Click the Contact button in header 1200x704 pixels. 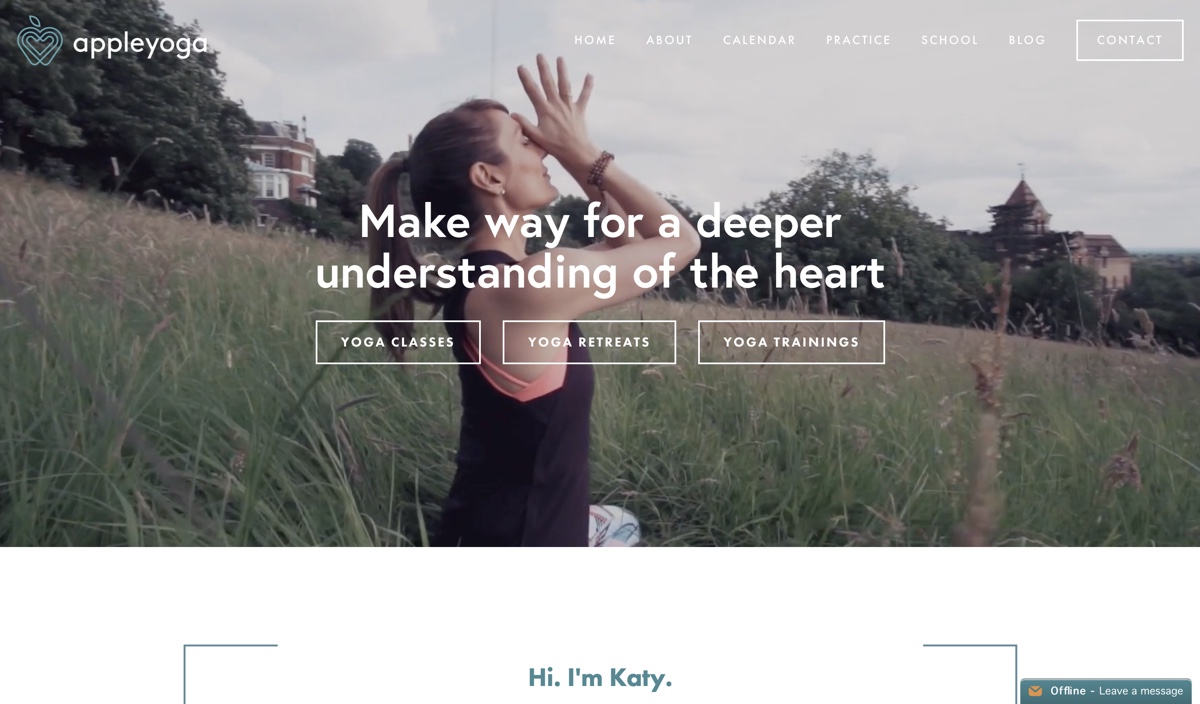coord(1130,40)
